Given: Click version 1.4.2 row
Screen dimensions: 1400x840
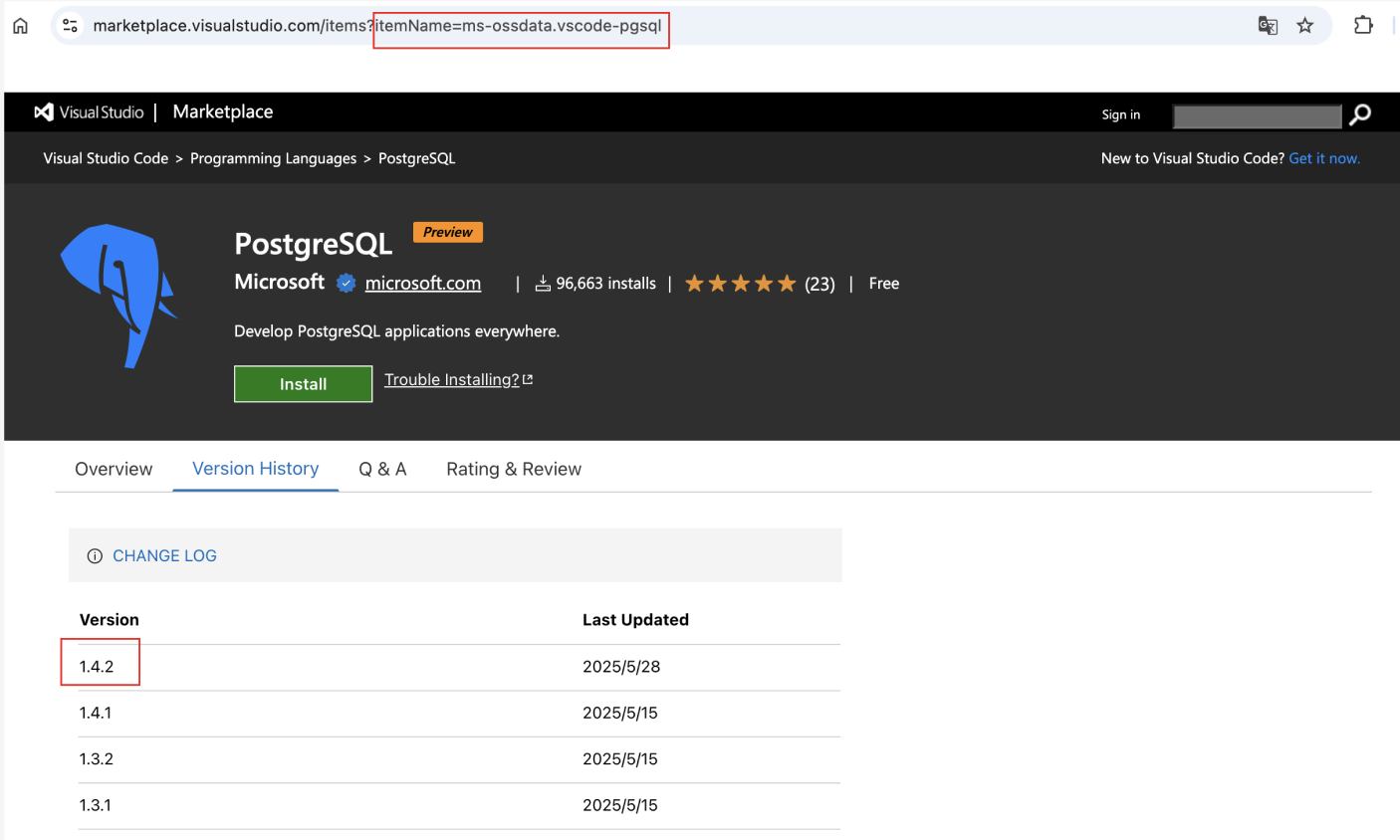Looking at the screenshot, I should pyautogui.click(x=459, y=667).
